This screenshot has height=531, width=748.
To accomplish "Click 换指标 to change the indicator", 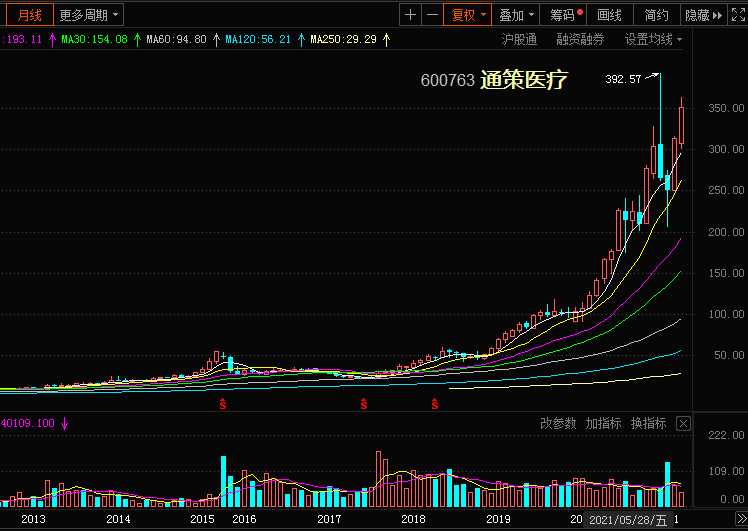I will tap(648, 423).
